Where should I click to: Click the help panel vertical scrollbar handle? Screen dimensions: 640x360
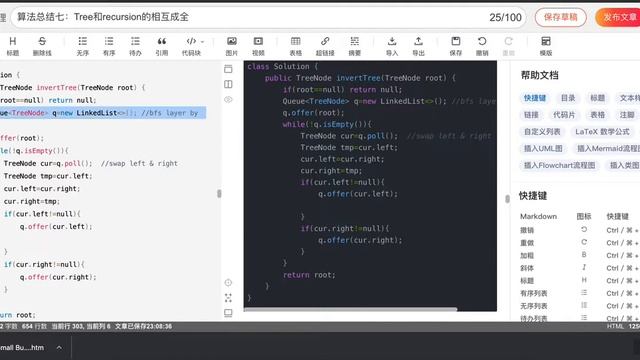point(507,199)
